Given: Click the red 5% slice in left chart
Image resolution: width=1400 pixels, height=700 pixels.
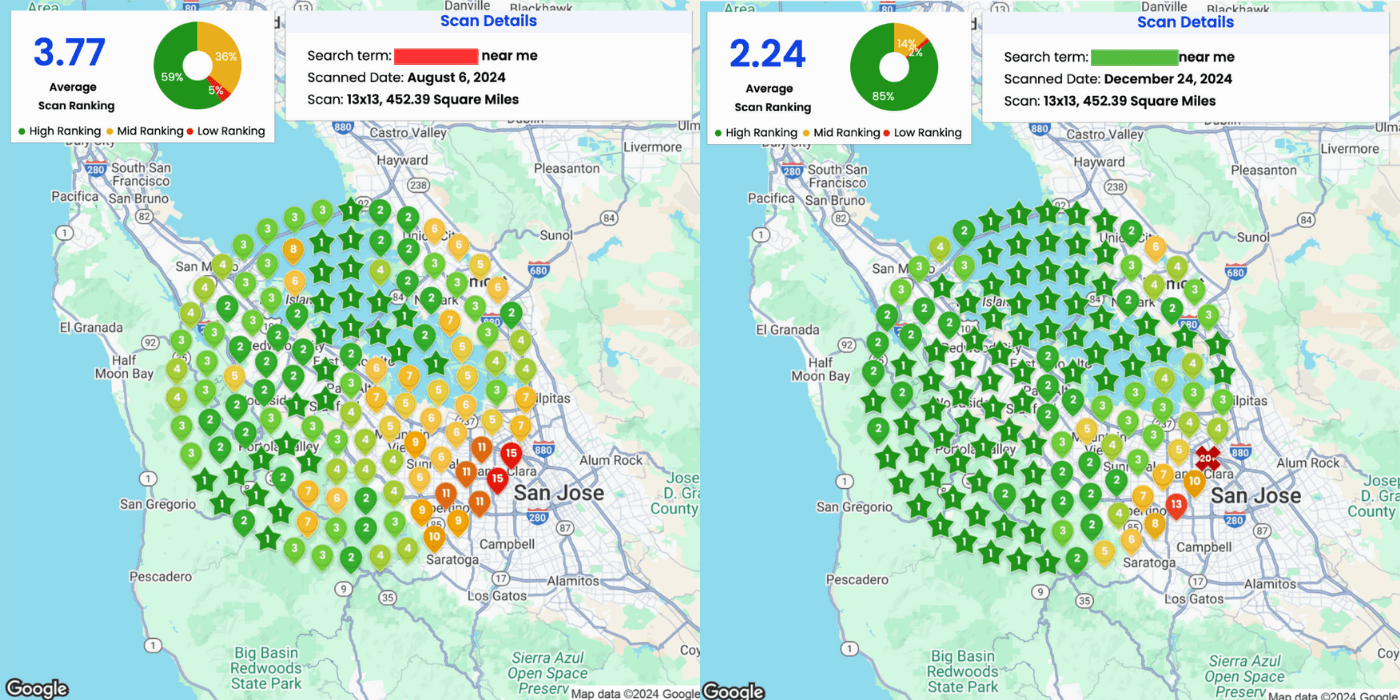Looking at the screenshot, I should click(x=222, y=91).
